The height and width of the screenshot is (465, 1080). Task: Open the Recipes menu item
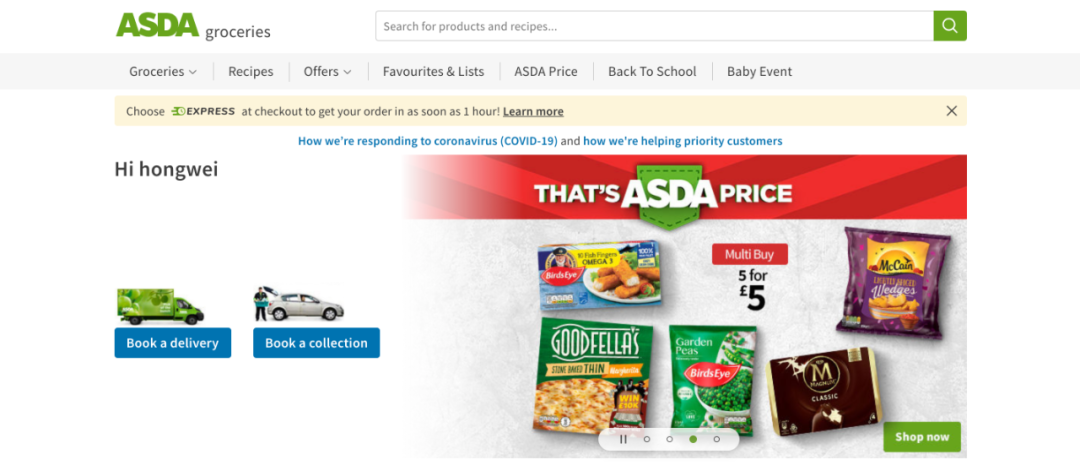(251, 72)
